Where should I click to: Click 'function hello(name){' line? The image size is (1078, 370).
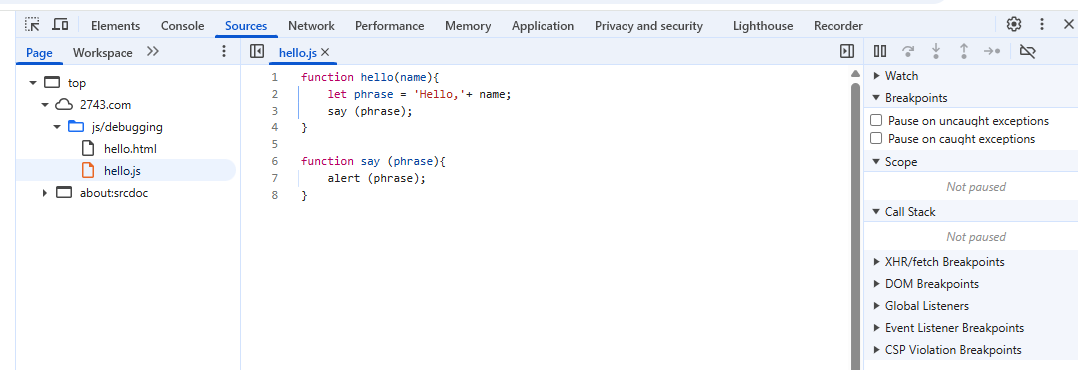tap(369, 77)
